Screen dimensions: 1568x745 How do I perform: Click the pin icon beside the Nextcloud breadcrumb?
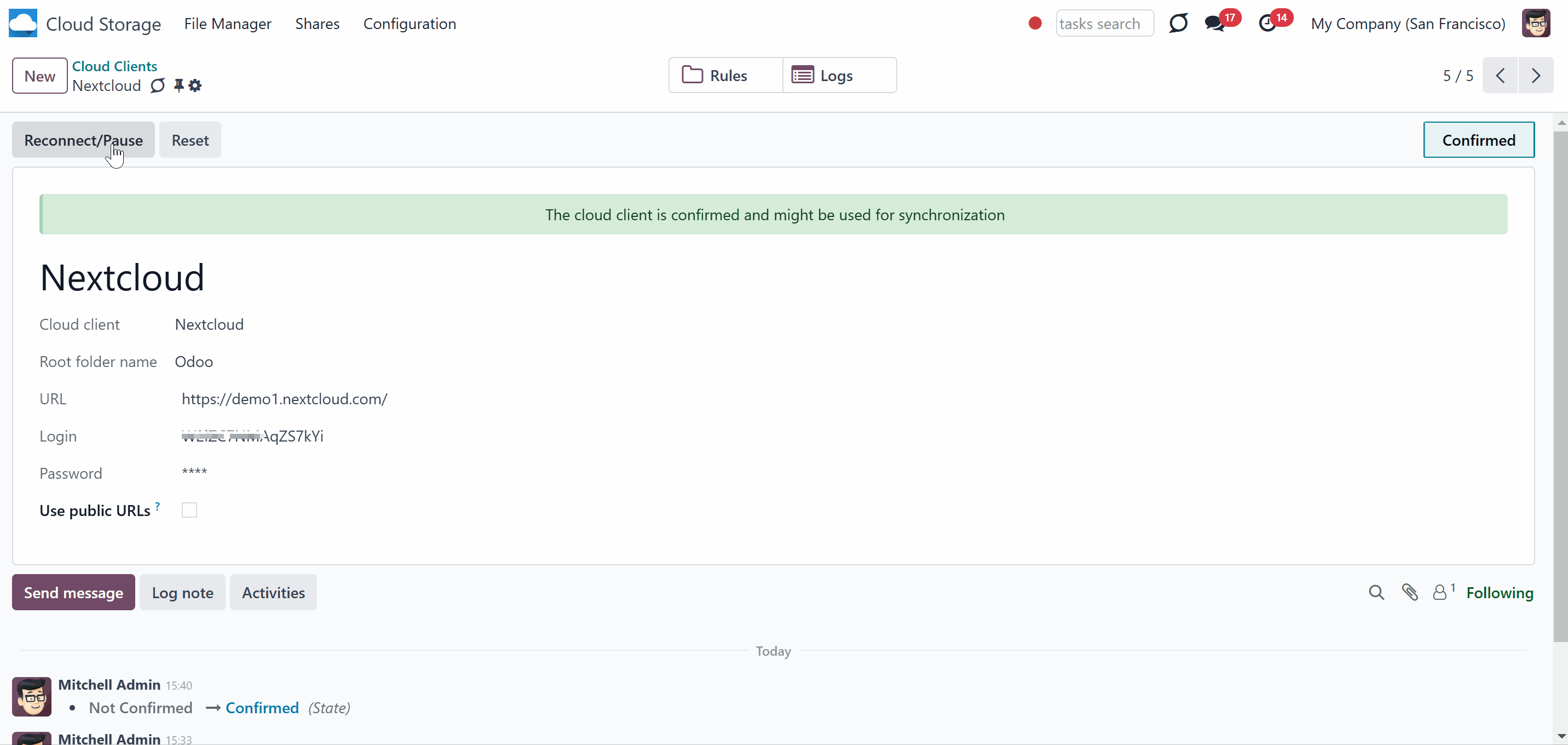pos(178,85)
